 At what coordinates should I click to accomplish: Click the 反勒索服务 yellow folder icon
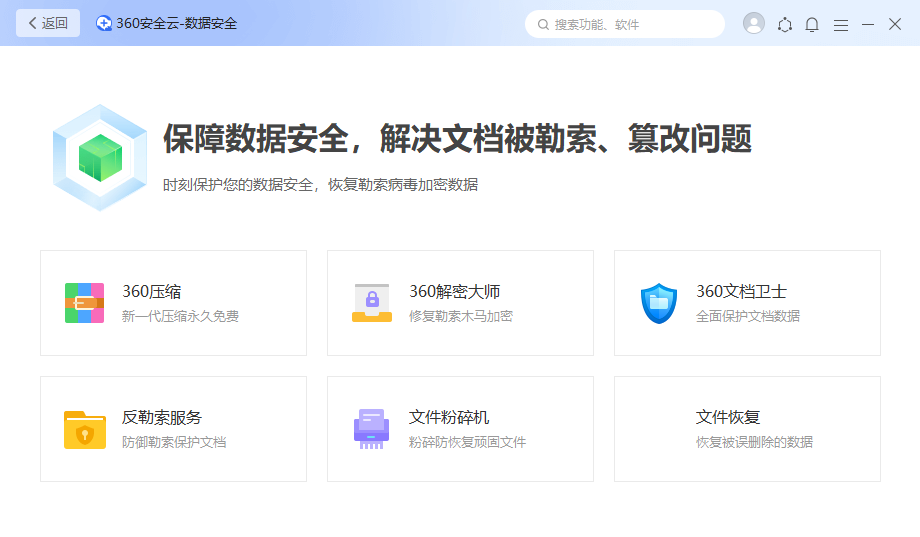tap(84, 430)
